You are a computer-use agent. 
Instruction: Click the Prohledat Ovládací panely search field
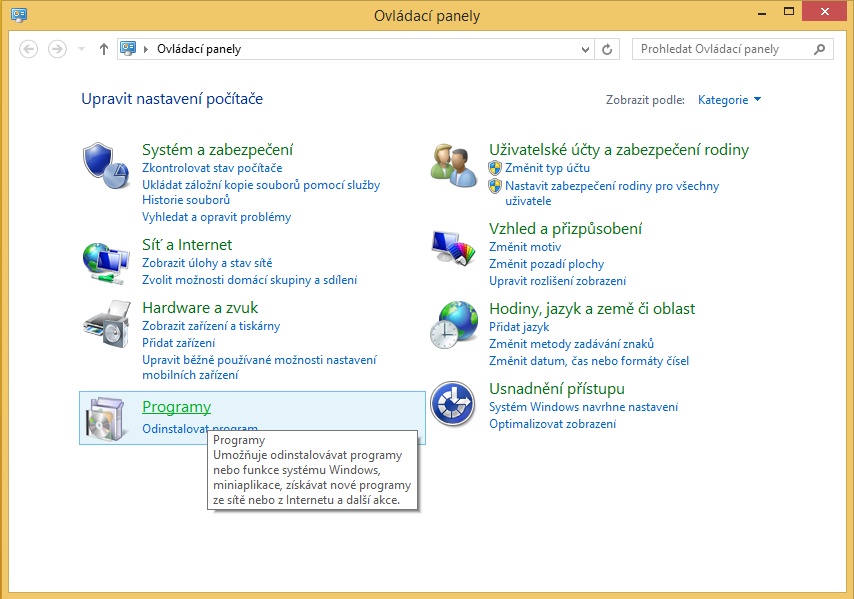click(723, 49)
